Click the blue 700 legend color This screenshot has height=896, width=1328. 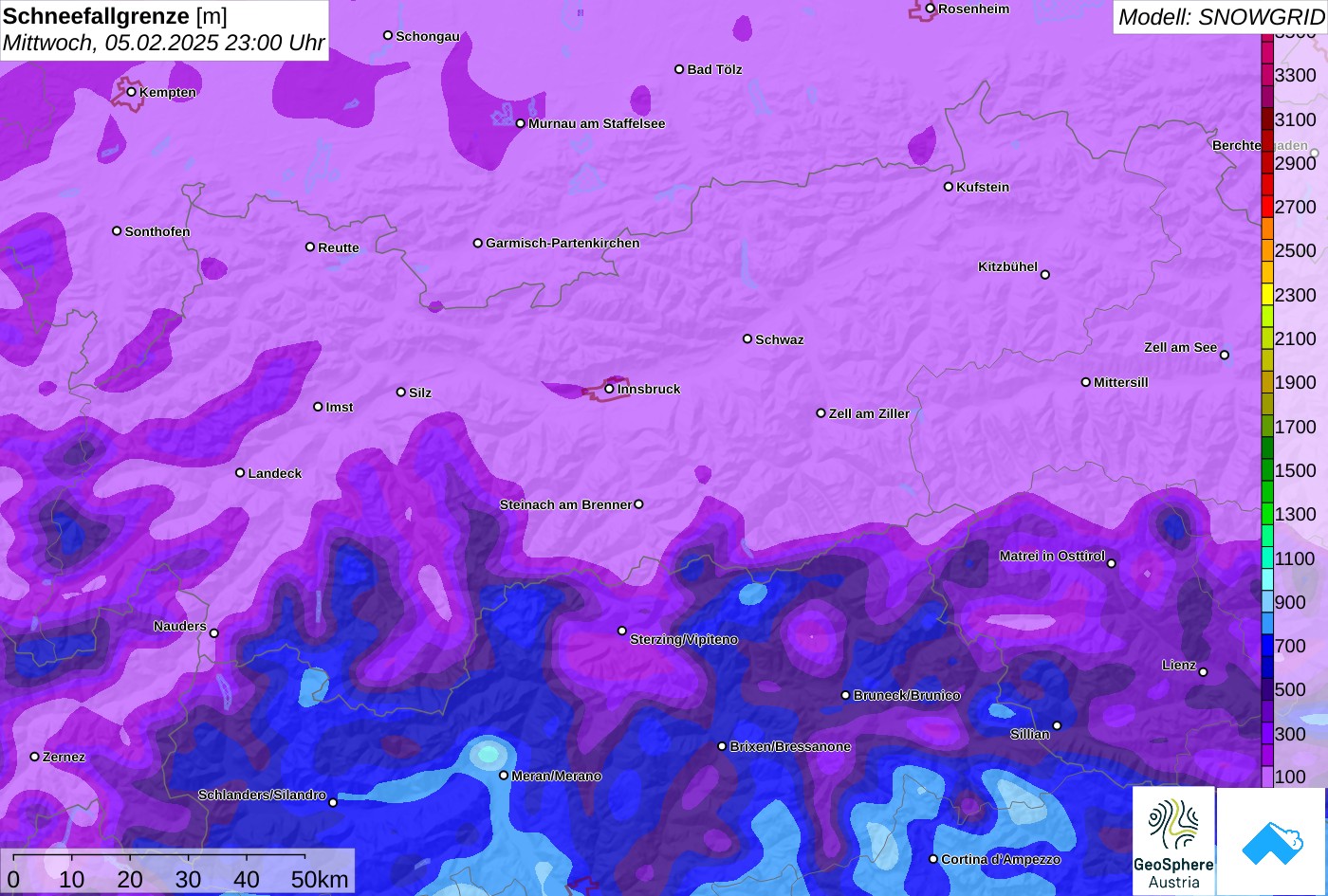click(1267, 646)
